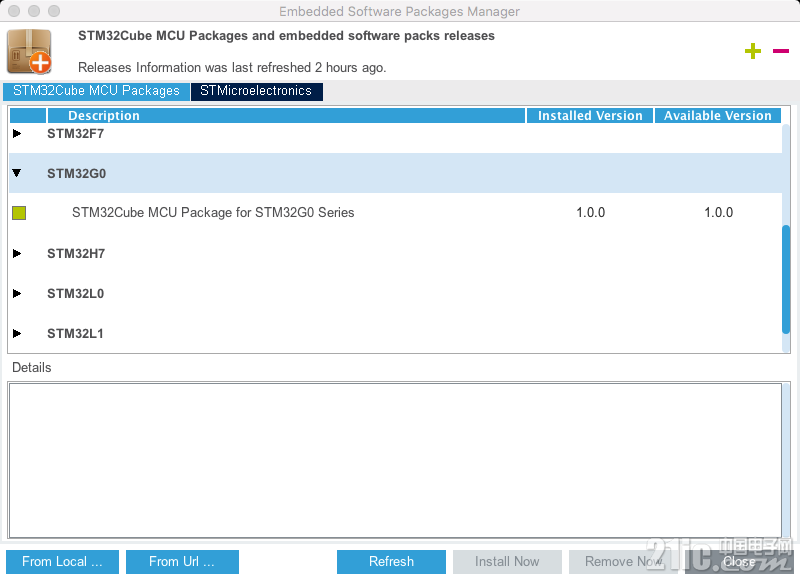This screenshot has width=800, height=580.
Task: Switch to STM32Cube MCU Packages tab
Action: 96,91
